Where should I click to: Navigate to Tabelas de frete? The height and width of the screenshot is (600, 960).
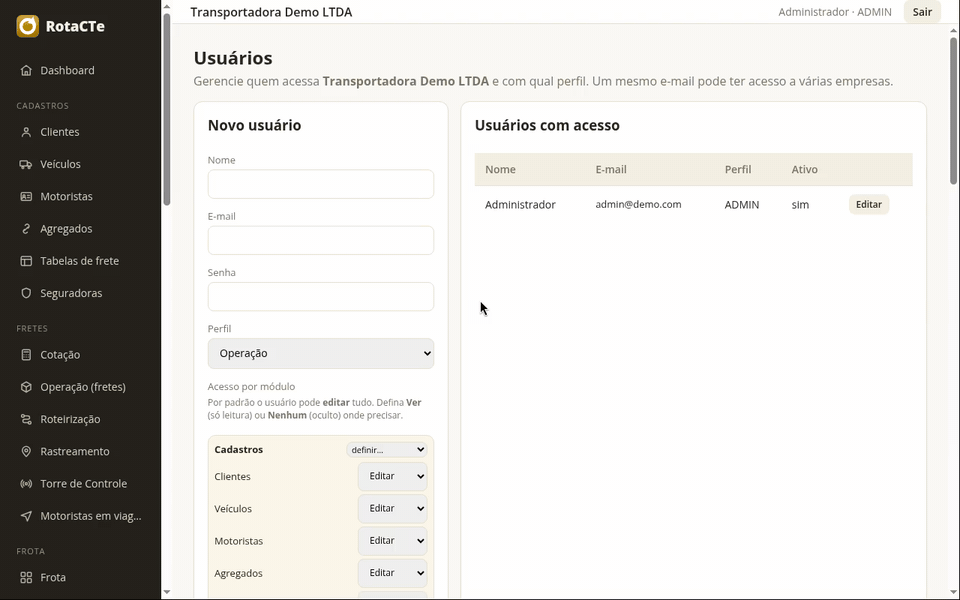pyautogui.click(x=80, y=261)
